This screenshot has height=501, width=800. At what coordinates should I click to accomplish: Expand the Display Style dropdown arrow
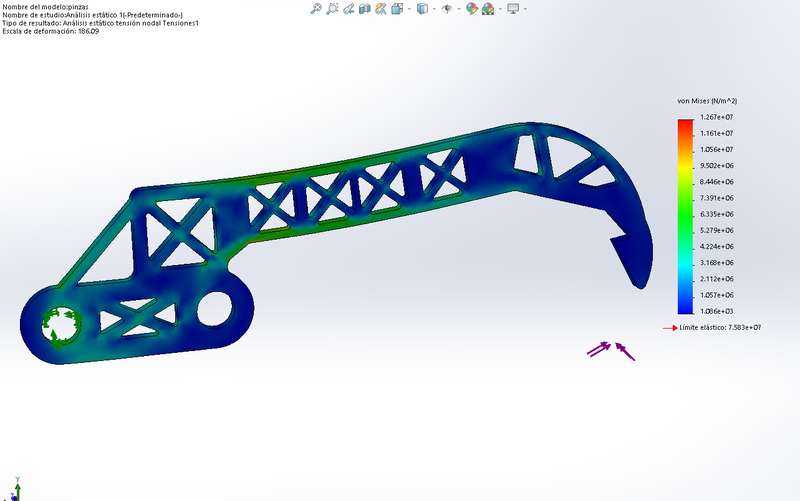click(434, 9)
